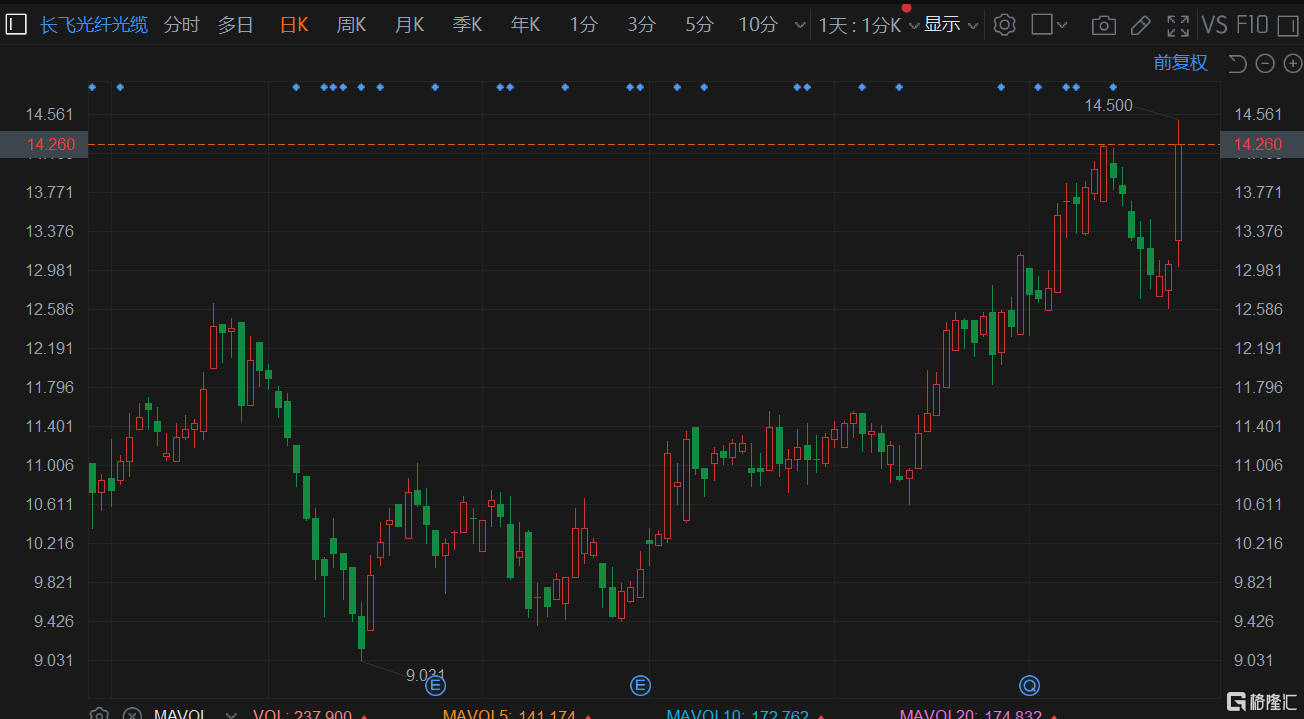Select the 月K monthly tab

click(410, 24)
